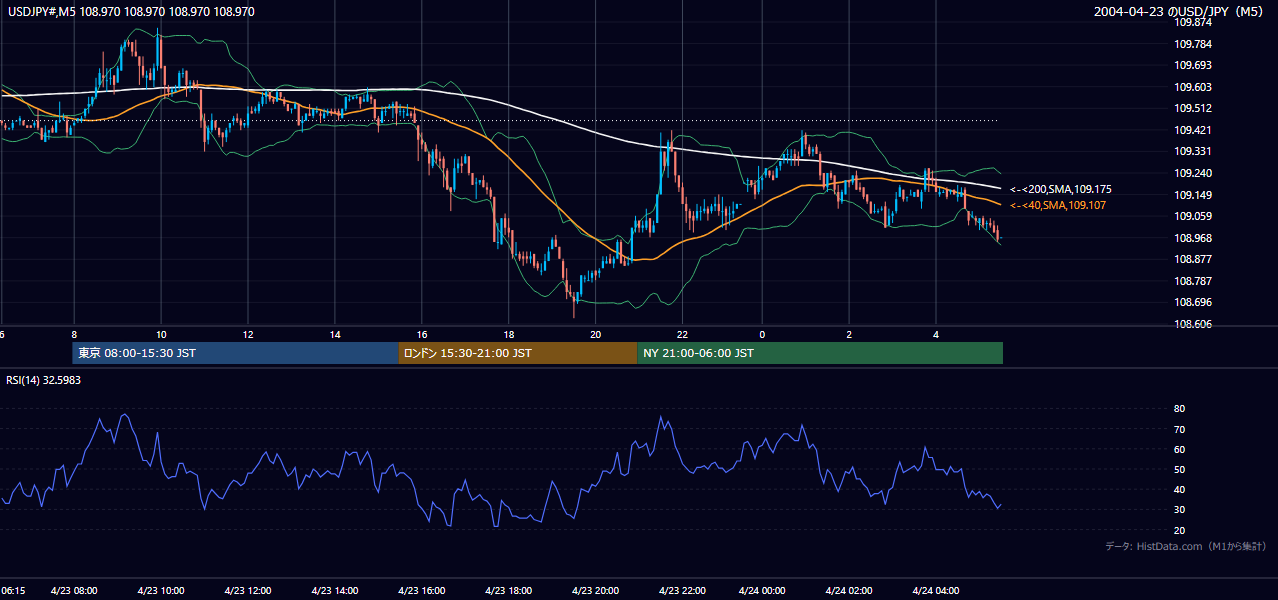1278x600 pixels.
Task: Click the 4/23 18:00 time axis label
Action: (509, 591)
